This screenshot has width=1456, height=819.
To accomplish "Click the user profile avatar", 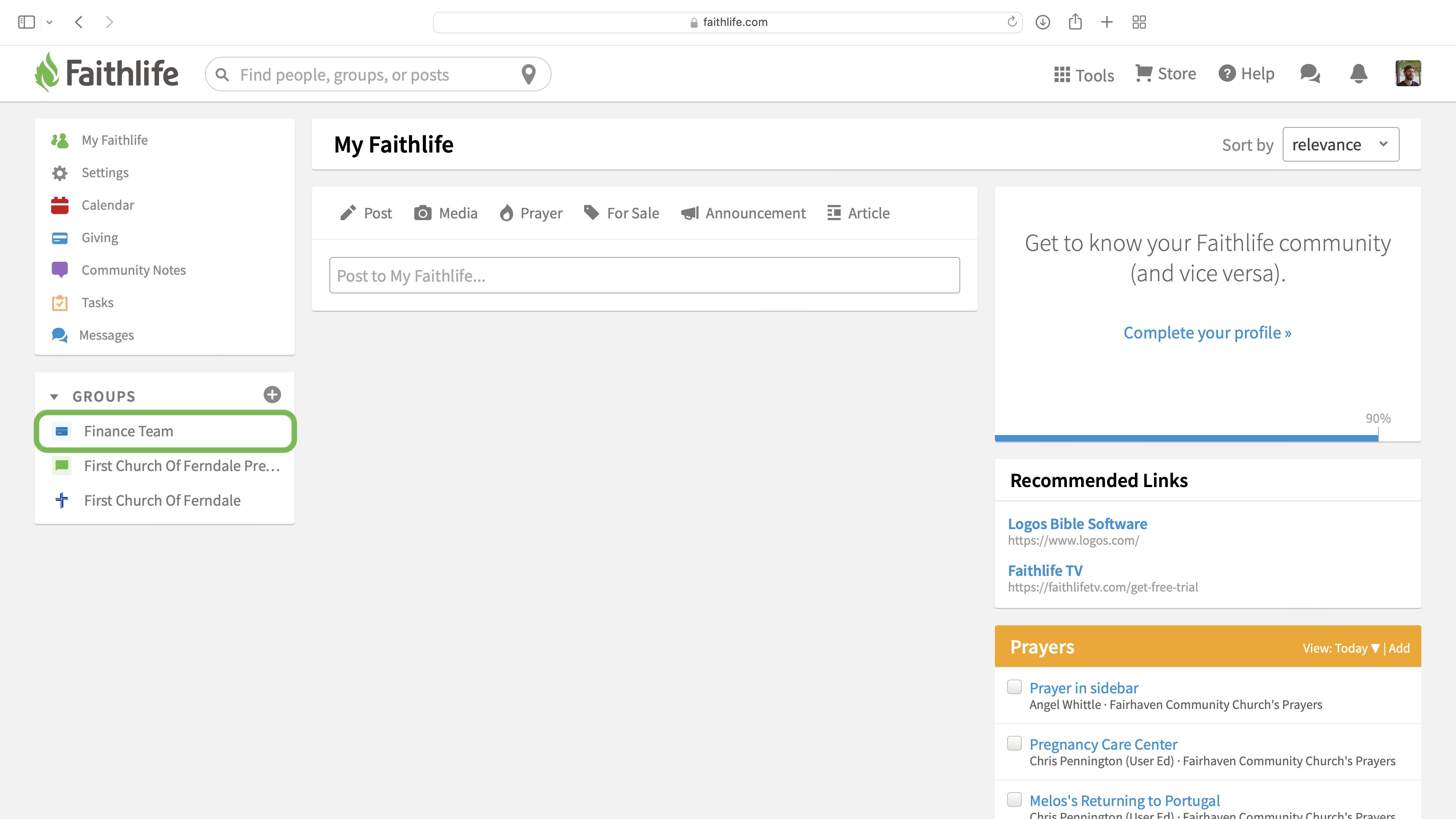I will click(1408, 74).
